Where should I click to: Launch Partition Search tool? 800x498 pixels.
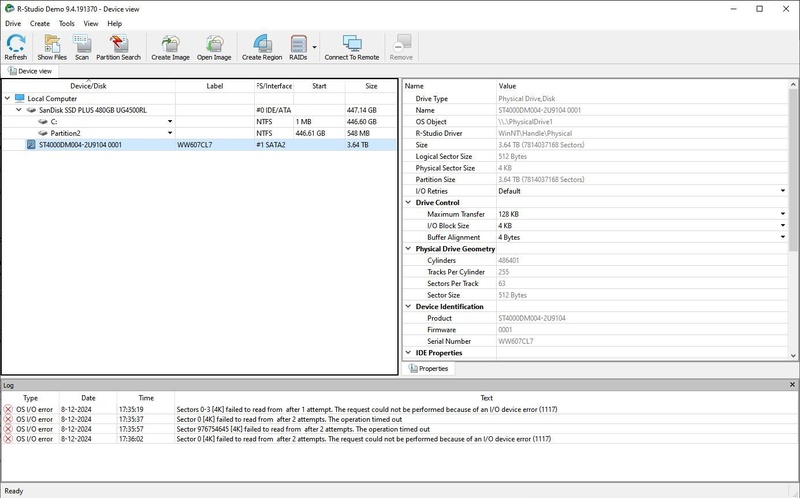(x=118, y=47)
